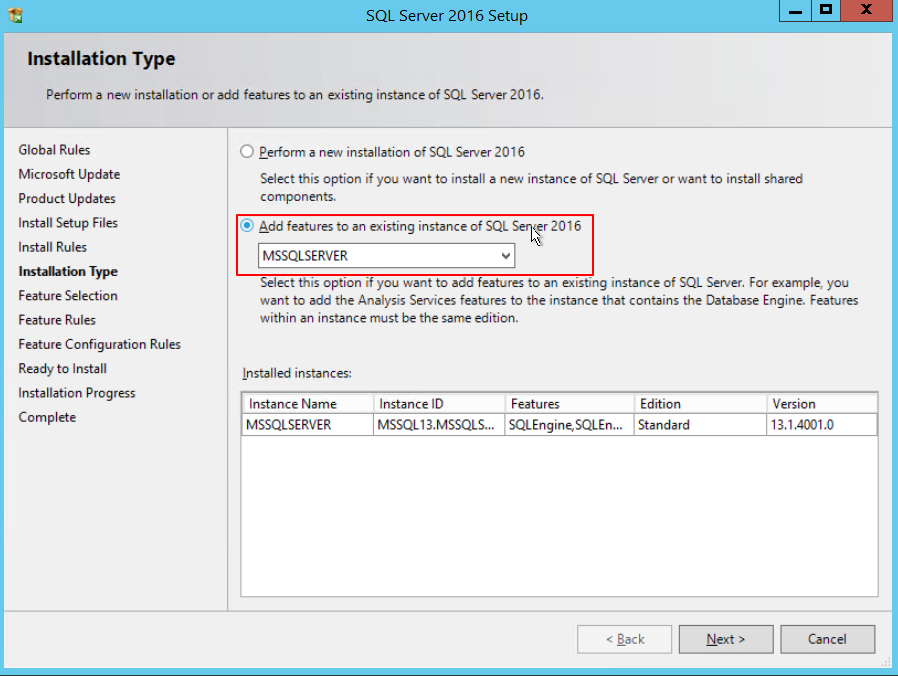898x676 pixels.
Task: Maximize the SQL Server 2016 Setup window
Action: click(826, 10)
